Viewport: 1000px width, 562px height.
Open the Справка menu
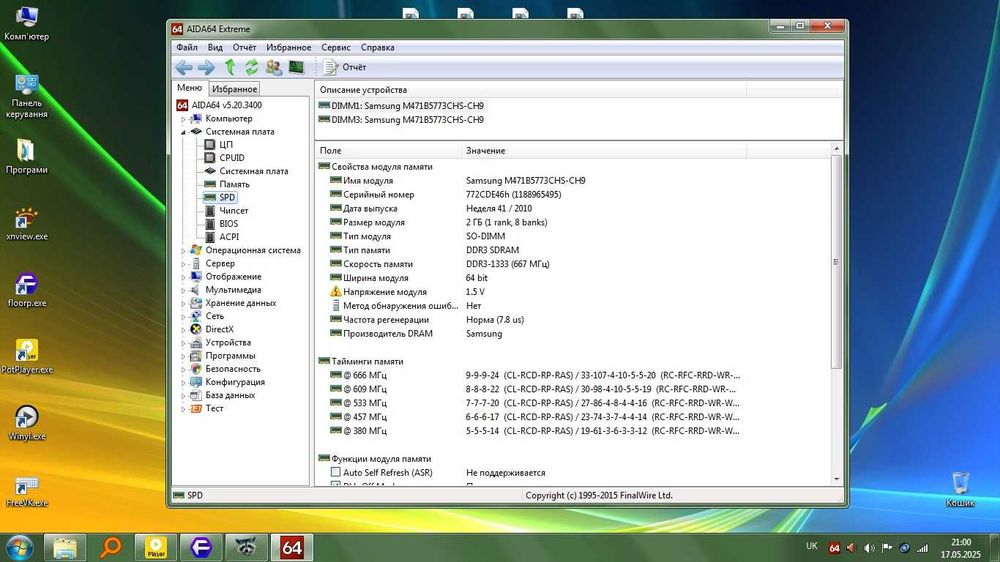point(378,47)
